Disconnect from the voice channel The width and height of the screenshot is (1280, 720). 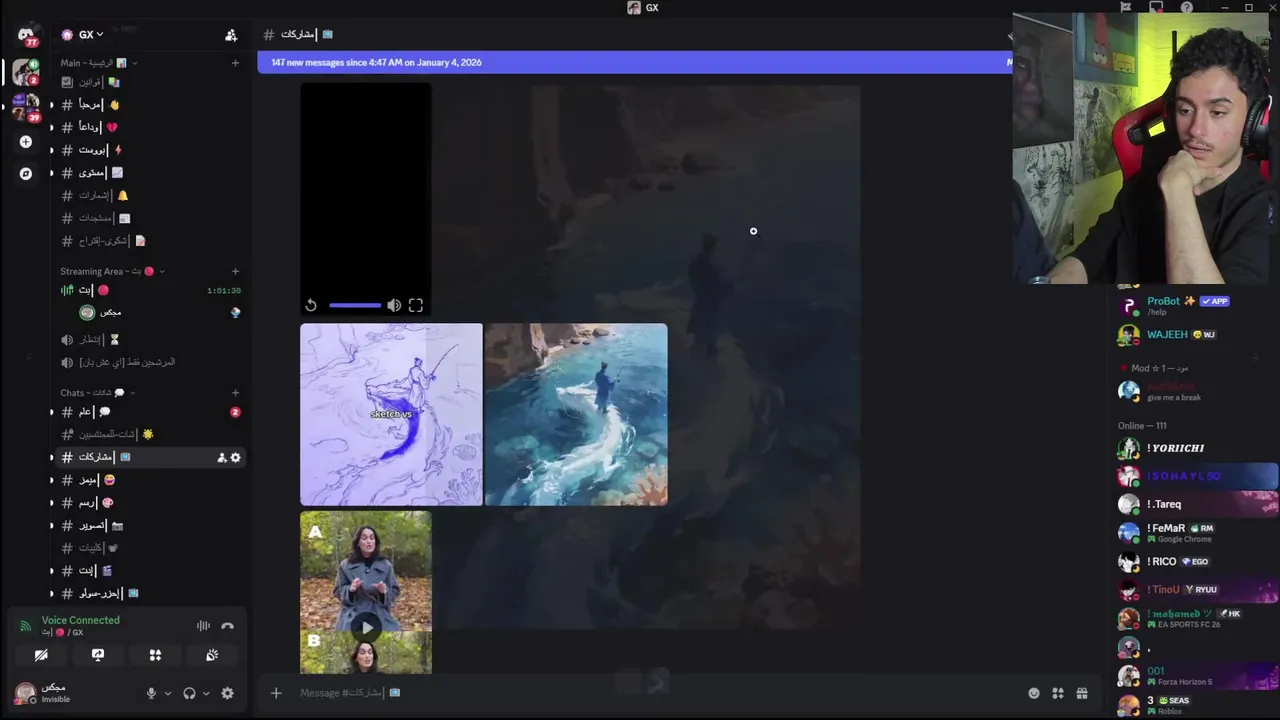click(x=227, y=626)
